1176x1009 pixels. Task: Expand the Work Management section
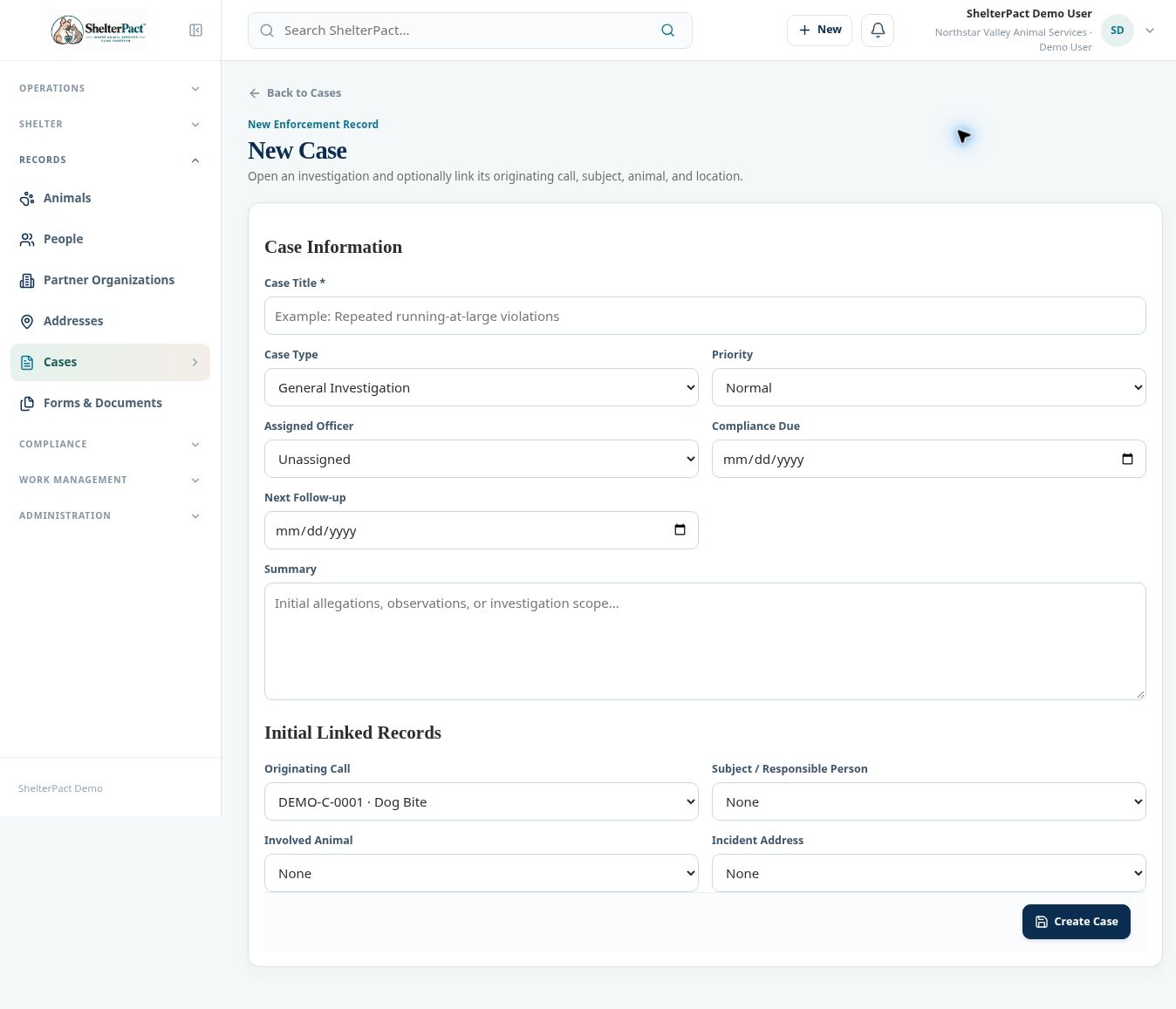click(x=110, y=480)
